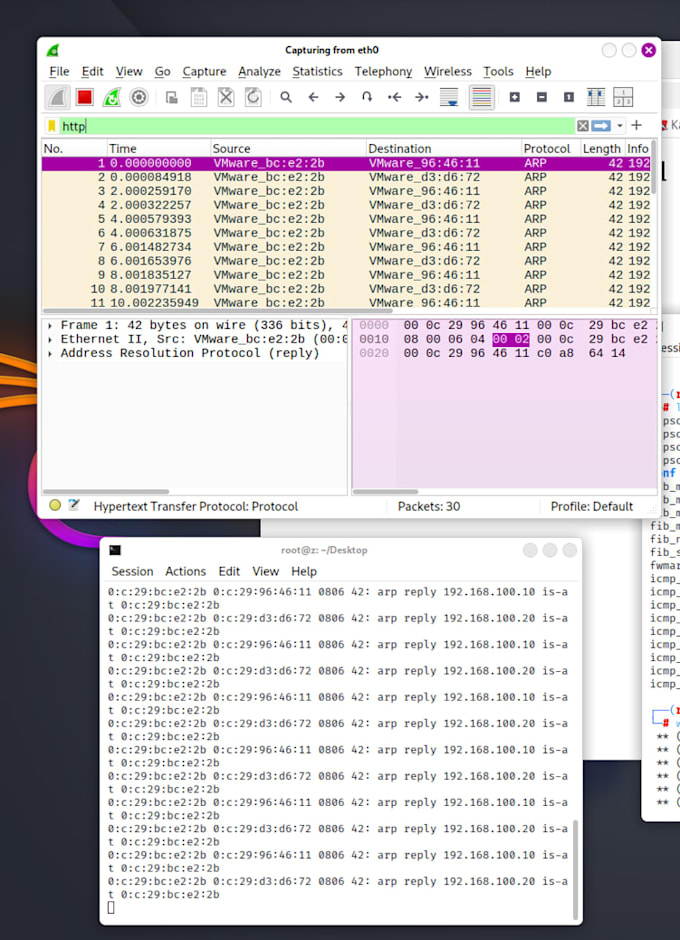680x940 pixels.
Task: Click the pane layout toolbar icon
Action: pos(623,97)
